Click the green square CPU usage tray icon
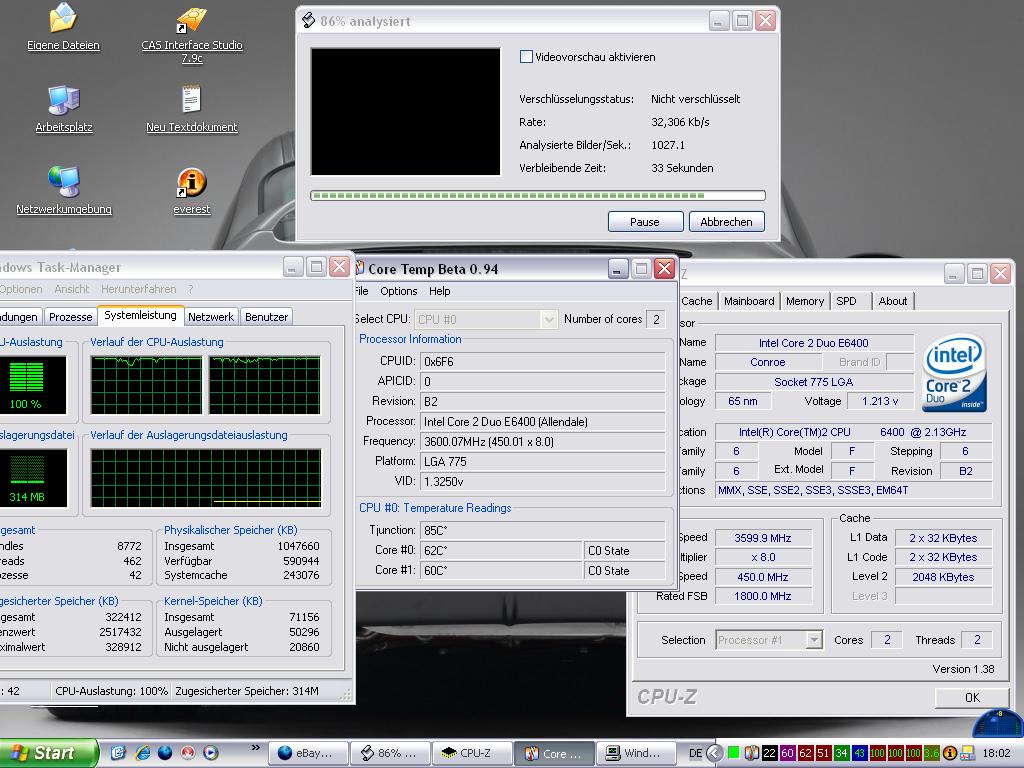Image resolution: width=1024 pixels, height=768 pixels. [x=733, y=753]
